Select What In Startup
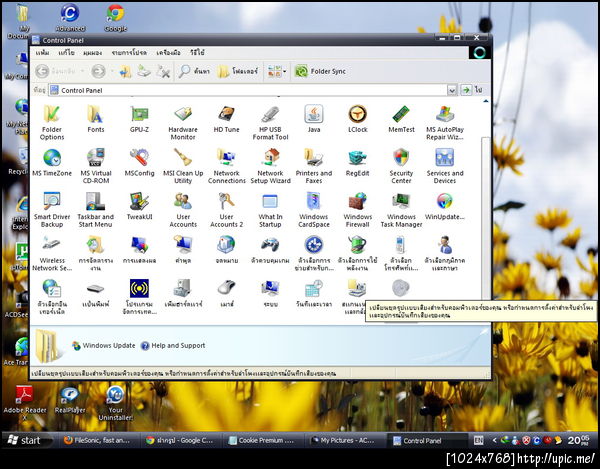Screen dimensions: 600x469 (x=270, y=210)
